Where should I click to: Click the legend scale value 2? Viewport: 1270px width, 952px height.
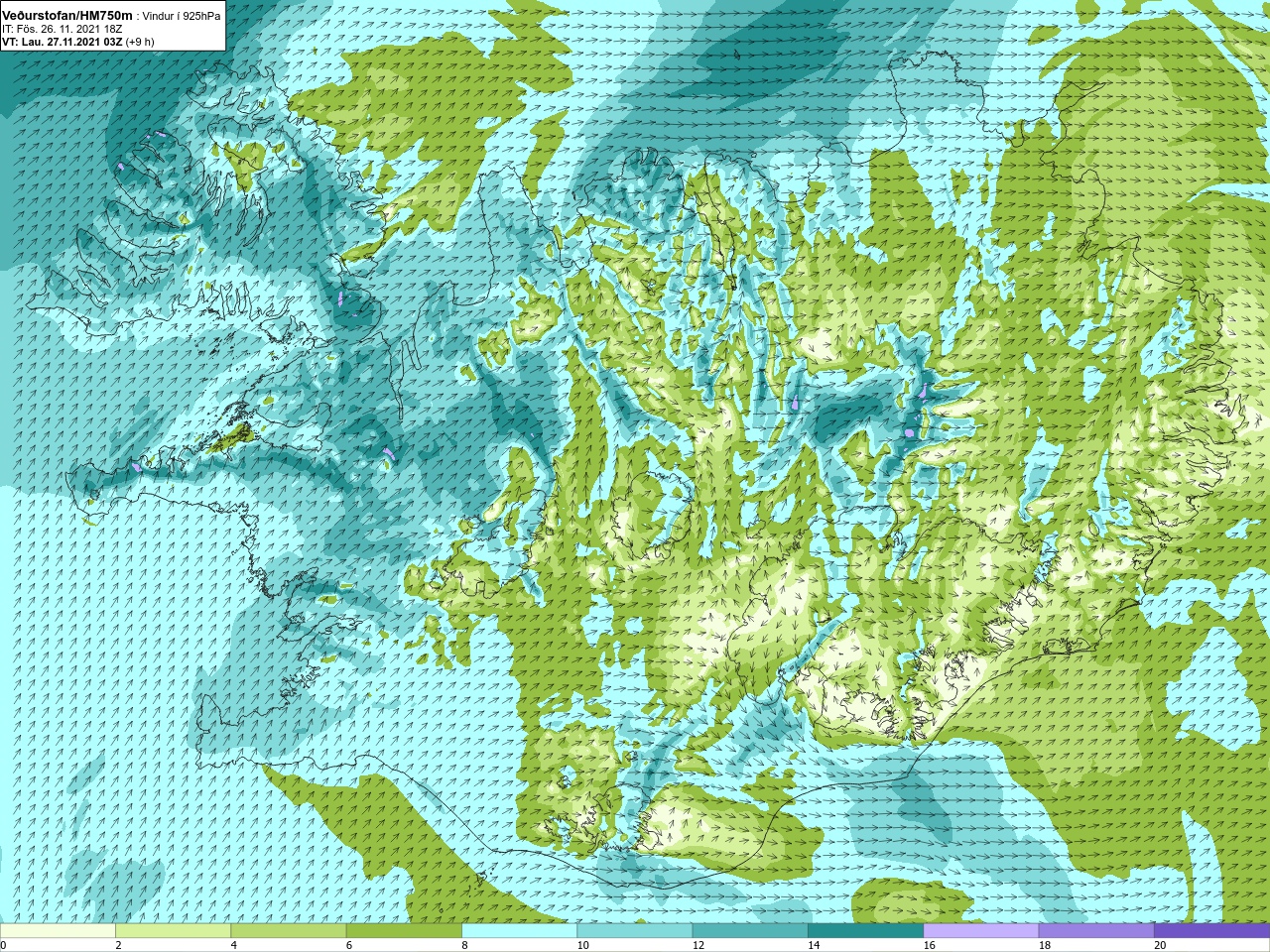[118, 945]
